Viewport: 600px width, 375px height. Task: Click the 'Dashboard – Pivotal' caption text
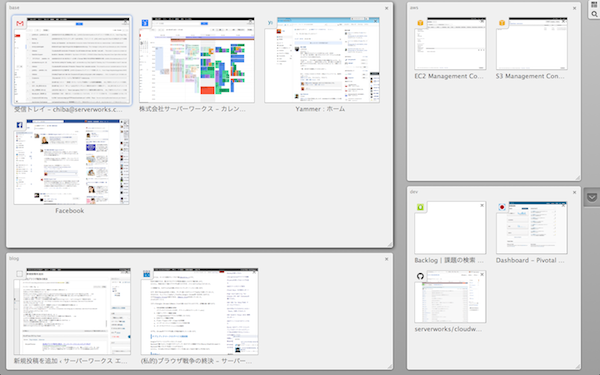(x=530, y=260)
